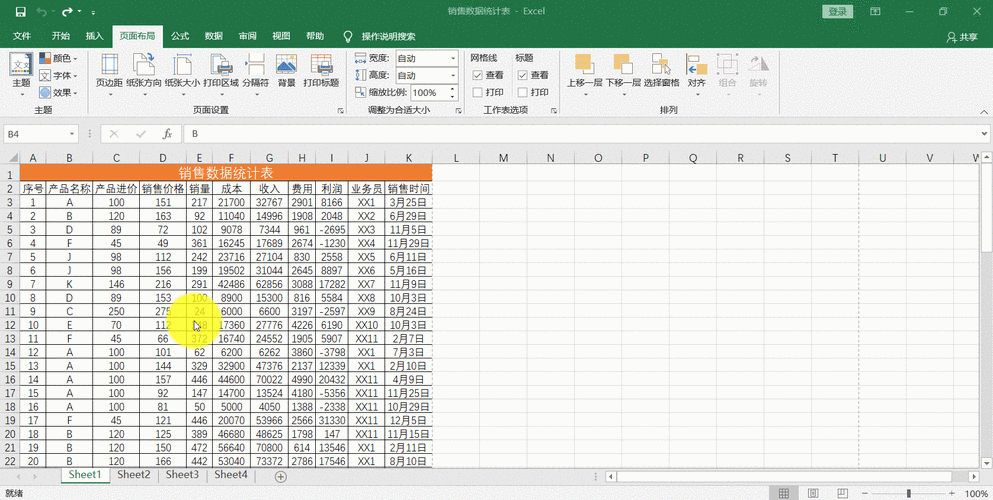This screenshot has width=993, height=500.
Task: Open Breaks (分隔符) options
Action: tap(256, 74)
